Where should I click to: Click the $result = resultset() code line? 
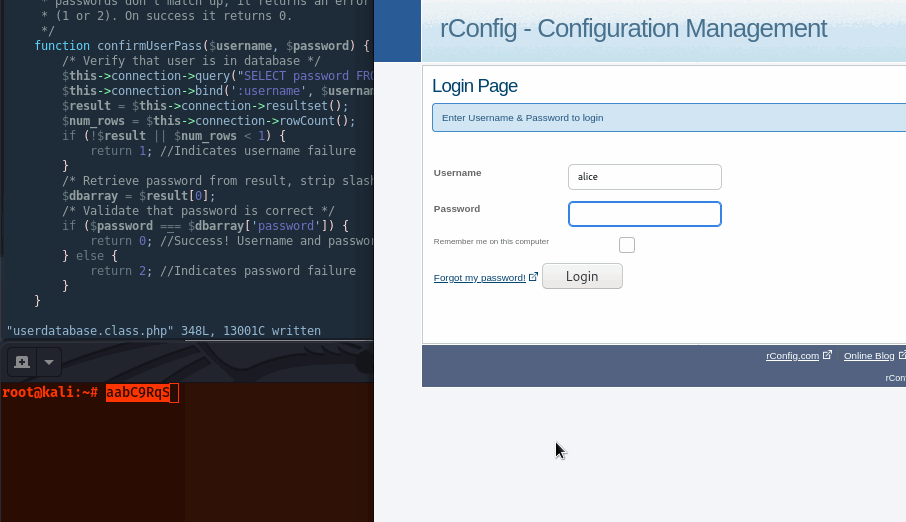[x=205, y=106]
